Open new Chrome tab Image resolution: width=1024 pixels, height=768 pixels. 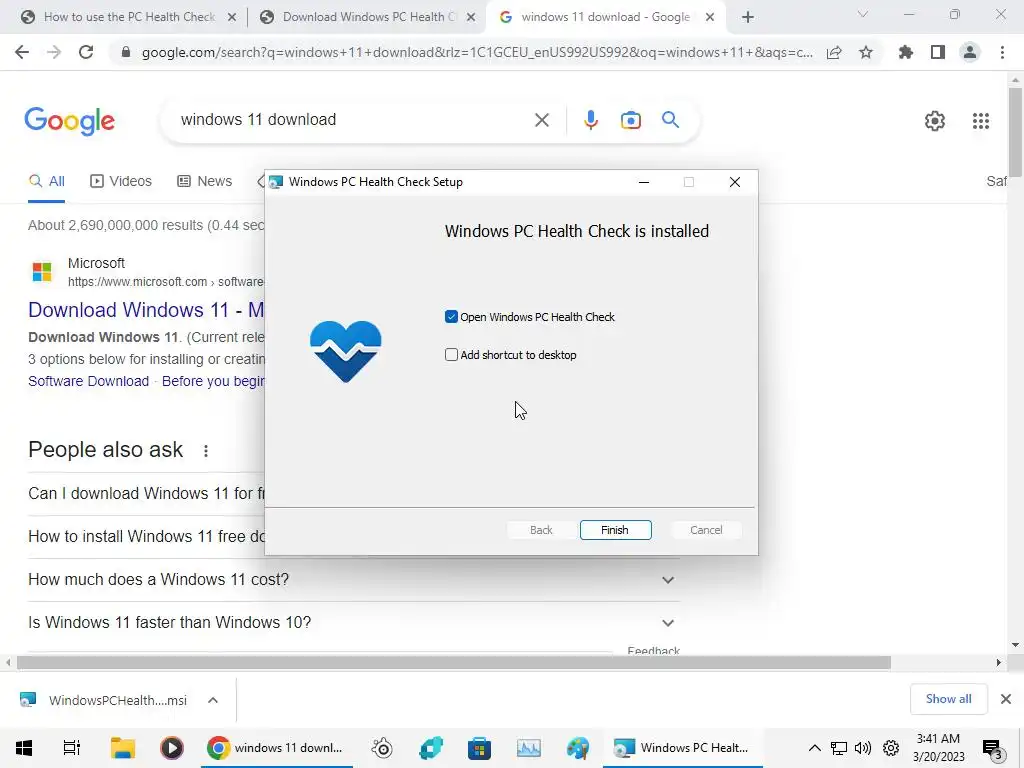748,17
